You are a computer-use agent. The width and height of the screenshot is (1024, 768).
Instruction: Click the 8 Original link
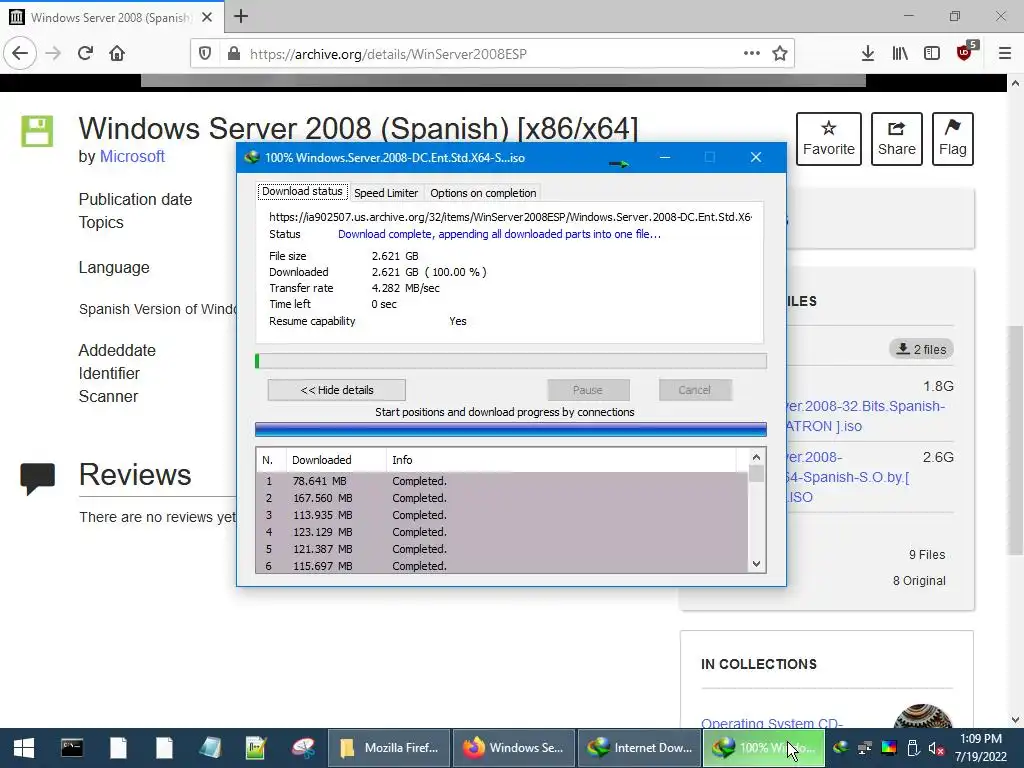(919, 581)
